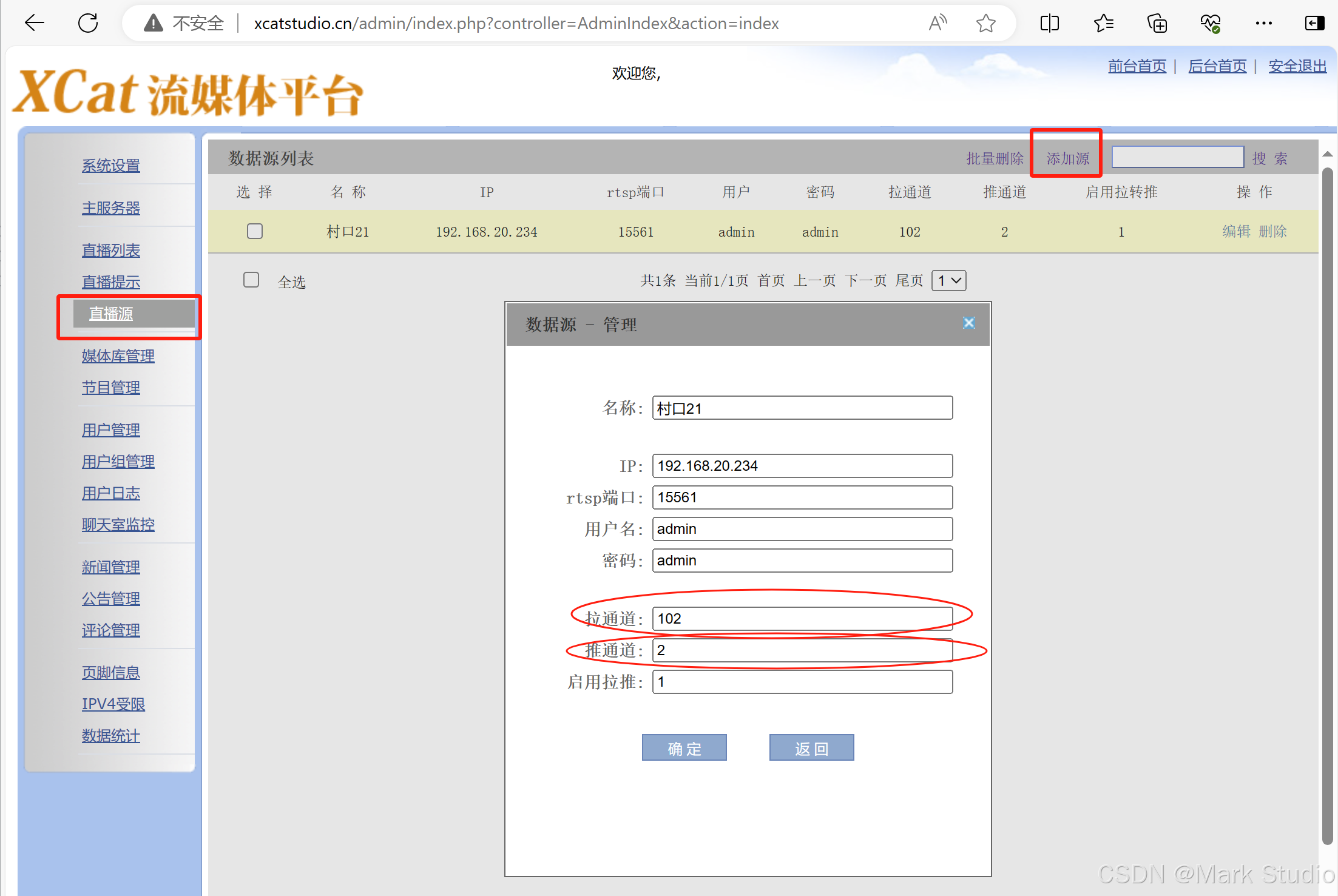
Task: Click the 安全退出 link
Action: tap(1297, 66)
